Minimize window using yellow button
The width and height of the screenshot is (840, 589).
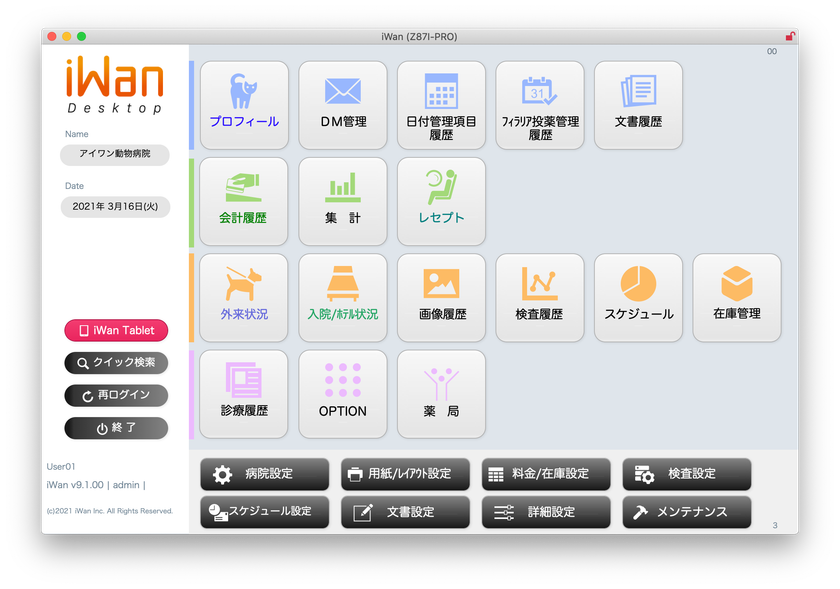[66, 36]
